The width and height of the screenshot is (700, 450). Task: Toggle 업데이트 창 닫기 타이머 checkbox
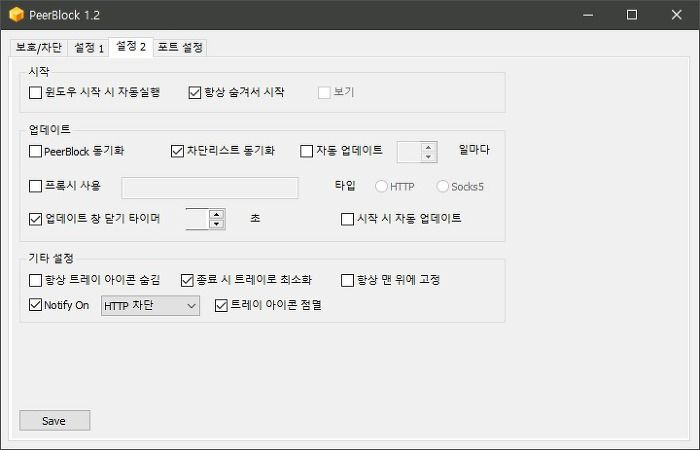pos(35,219)
